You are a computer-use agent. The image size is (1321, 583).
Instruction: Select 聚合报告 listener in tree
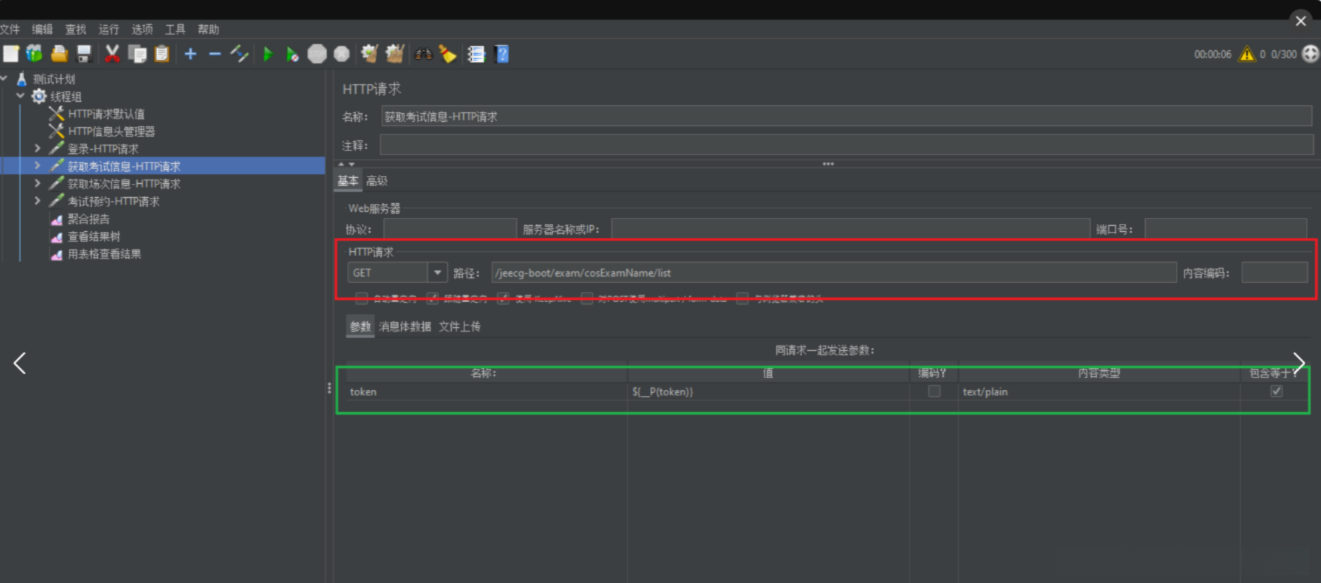[88, 219]
